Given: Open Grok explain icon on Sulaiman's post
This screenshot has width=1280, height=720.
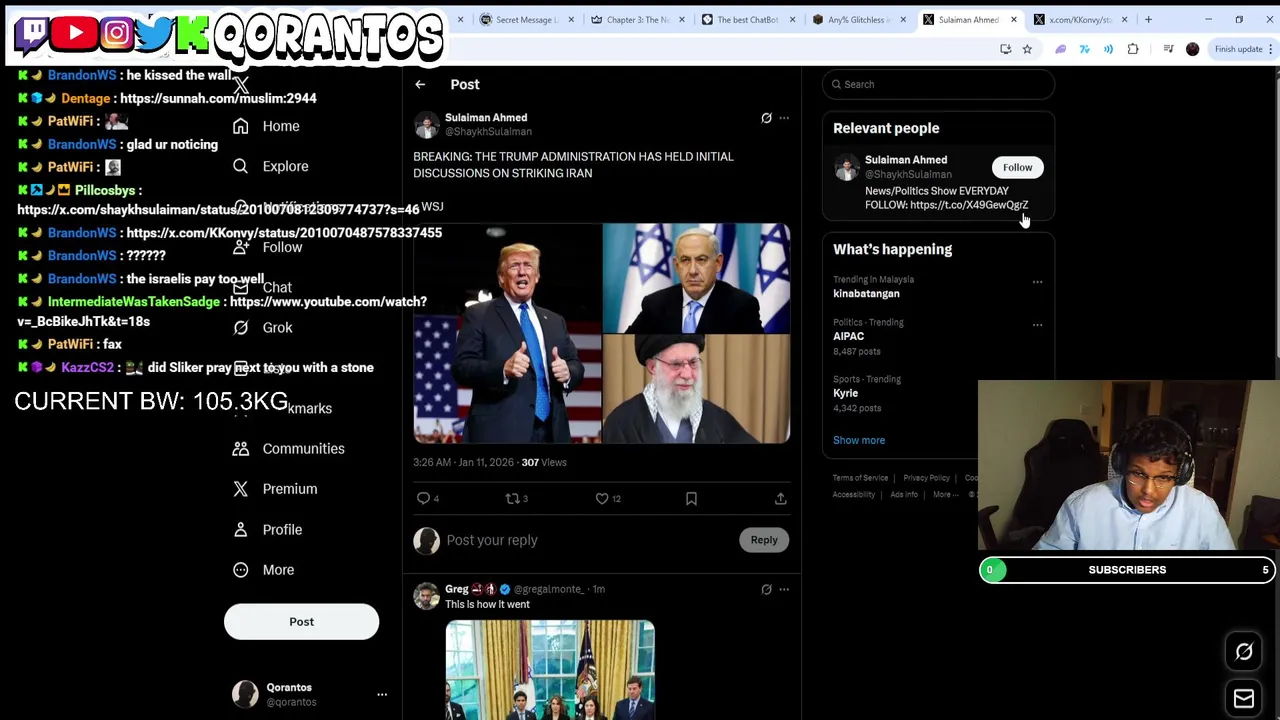Looking at the screenshot, I should click(766, 118).
